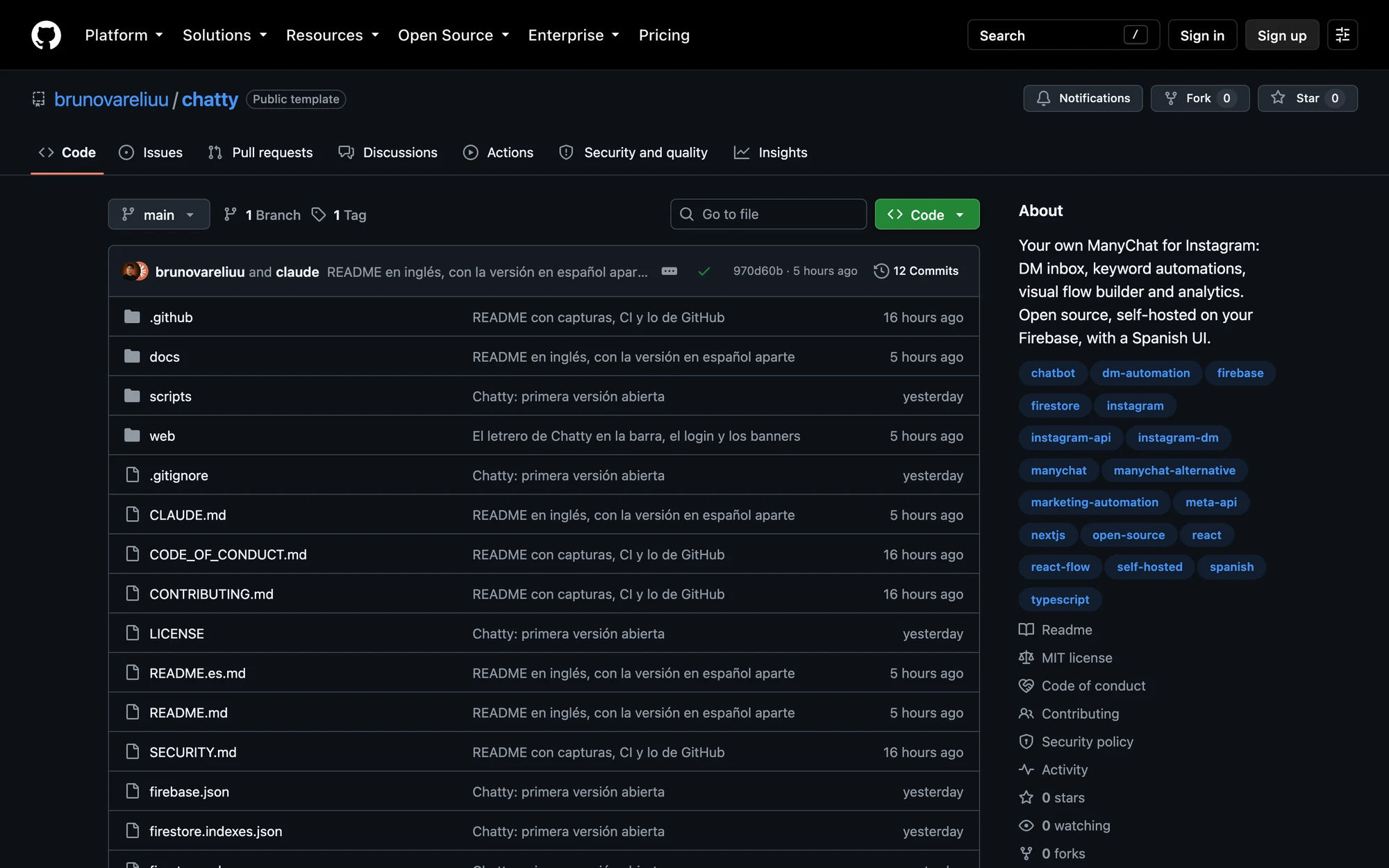The image size is (1389, 868).
Task: Click the Sign in button
Action: [1202, 35]
